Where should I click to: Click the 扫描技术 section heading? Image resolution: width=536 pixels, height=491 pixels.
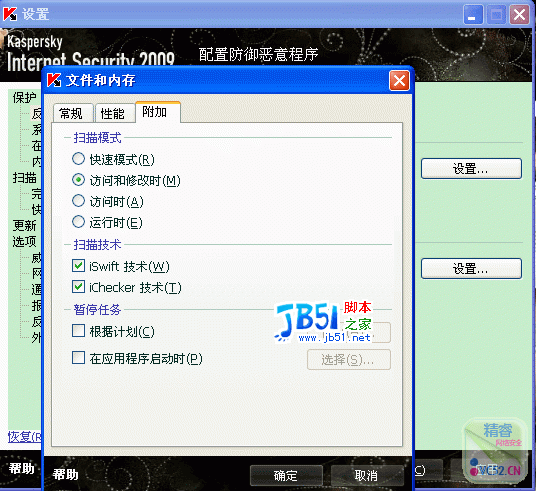[x=97, y=244]
